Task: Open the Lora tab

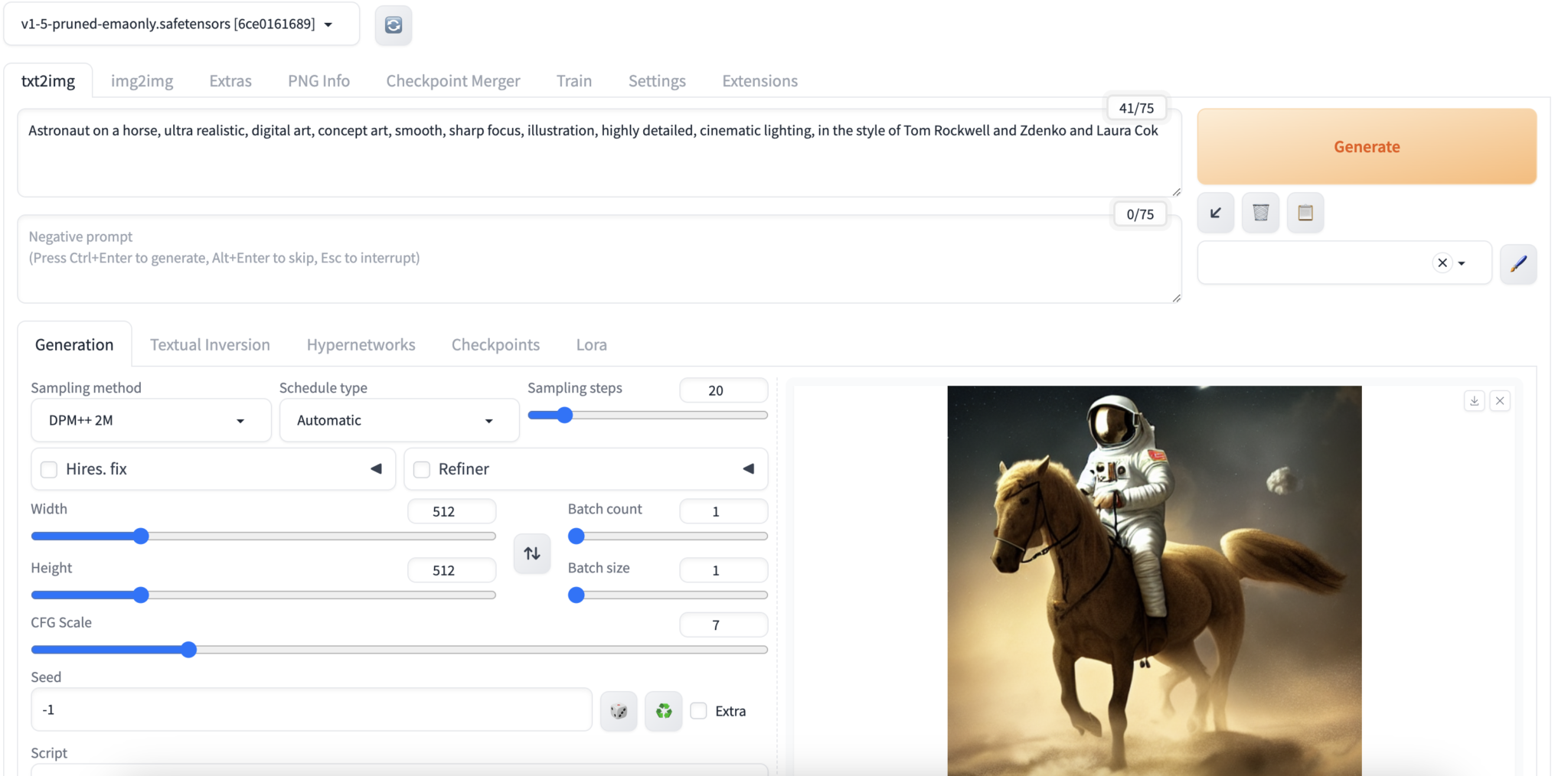Action: pyautogui.click(x=591, y=345)
